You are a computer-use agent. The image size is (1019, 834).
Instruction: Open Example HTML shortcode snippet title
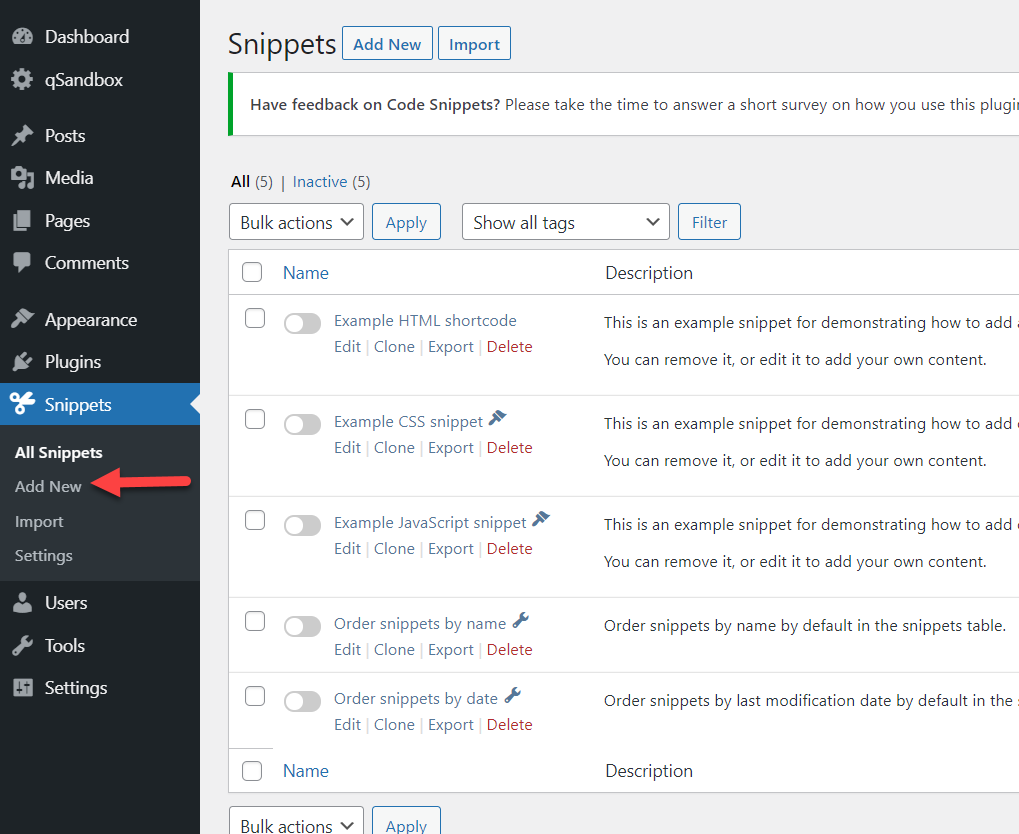425,320
